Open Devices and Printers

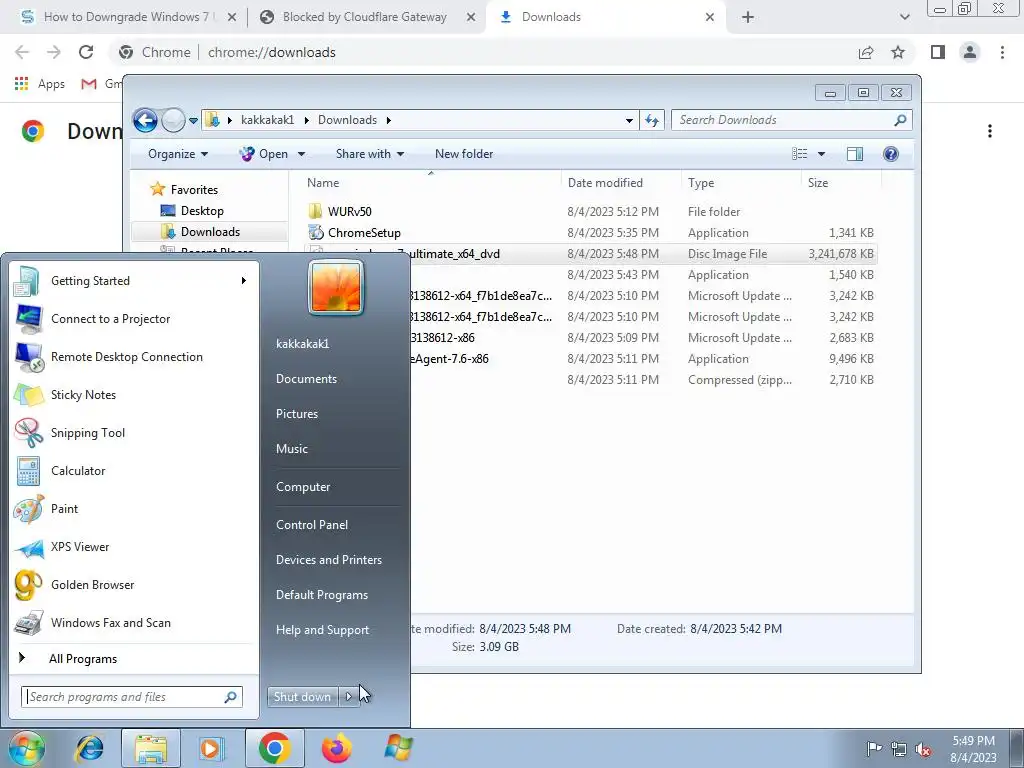tap(328, 560)
